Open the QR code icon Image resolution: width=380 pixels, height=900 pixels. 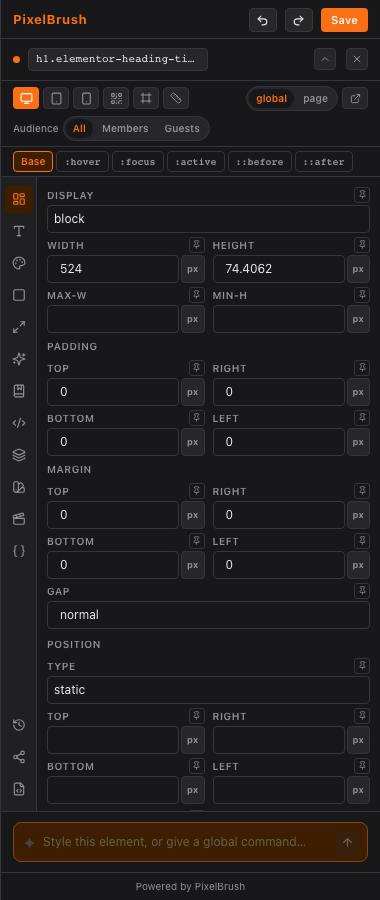point(116,98)
